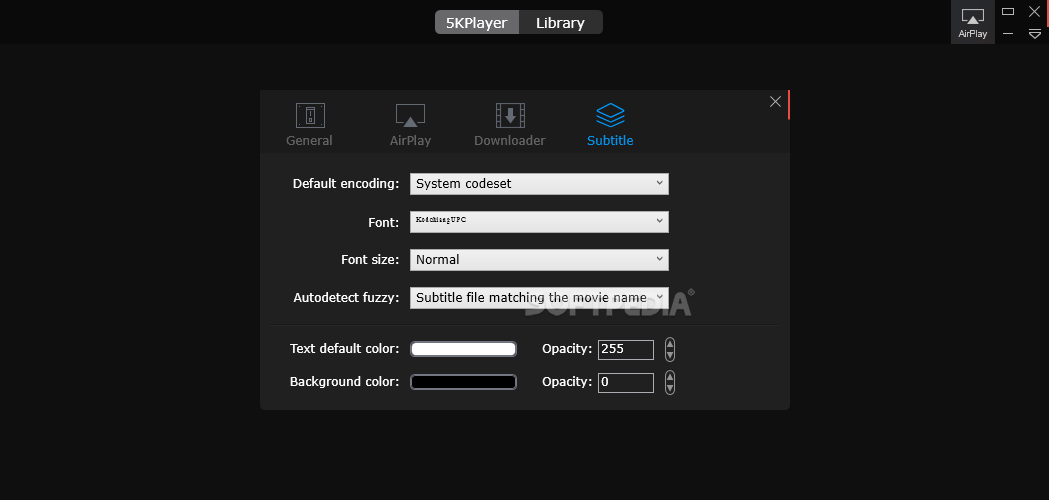Click the background opacity field showing 0

pyautogui.click(x=626, y=383)
